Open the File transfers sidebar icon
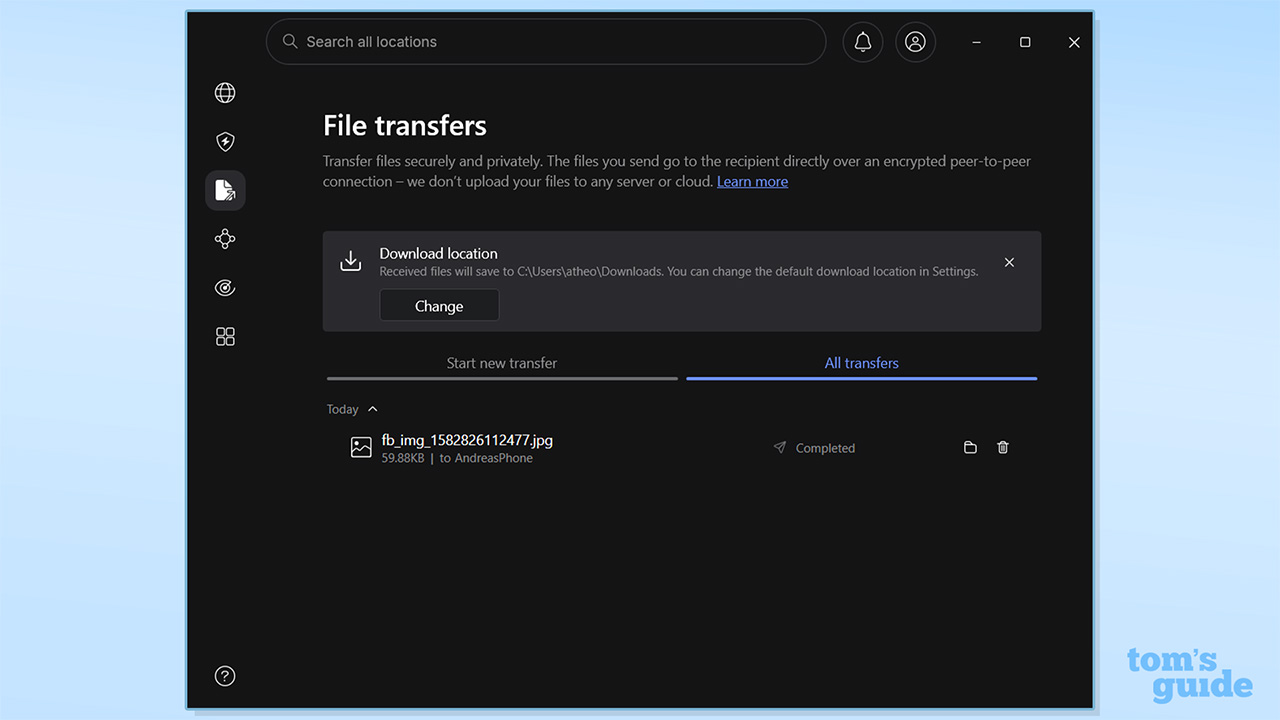The width and height of the screenshot is (1280, 720). 225,190
